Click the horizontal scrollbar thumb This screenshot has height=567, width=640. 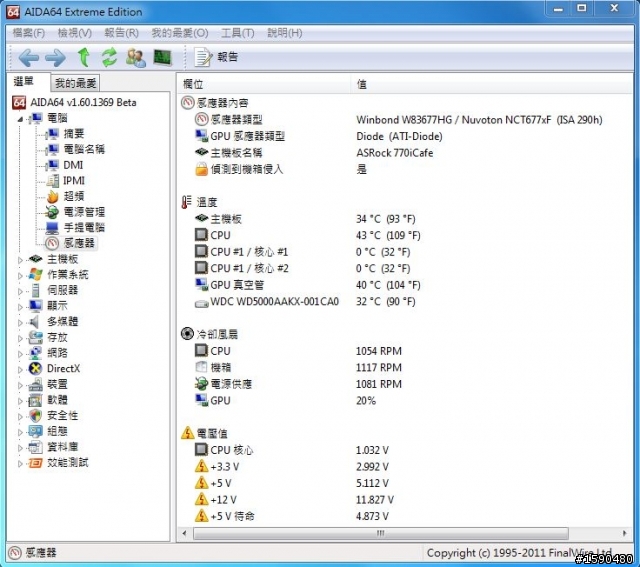click(x=380, y=533)
